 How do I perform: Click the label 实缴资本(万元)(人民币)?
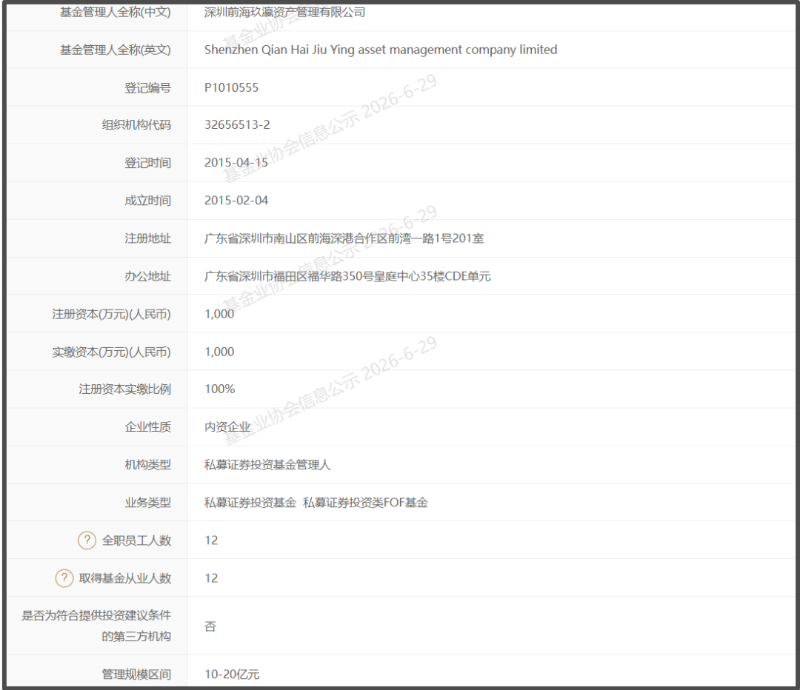[x=111, y=352]
